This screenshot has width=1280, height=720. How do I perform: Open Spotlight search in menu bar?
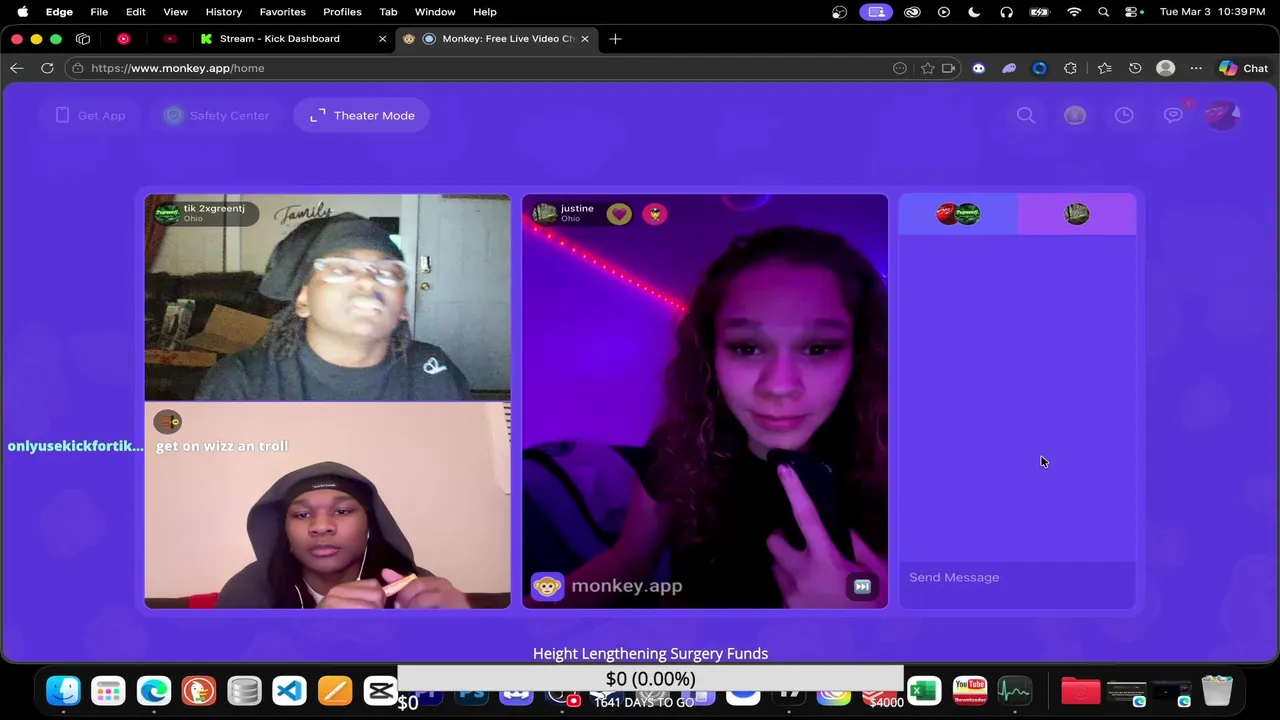coord(1103,12)
